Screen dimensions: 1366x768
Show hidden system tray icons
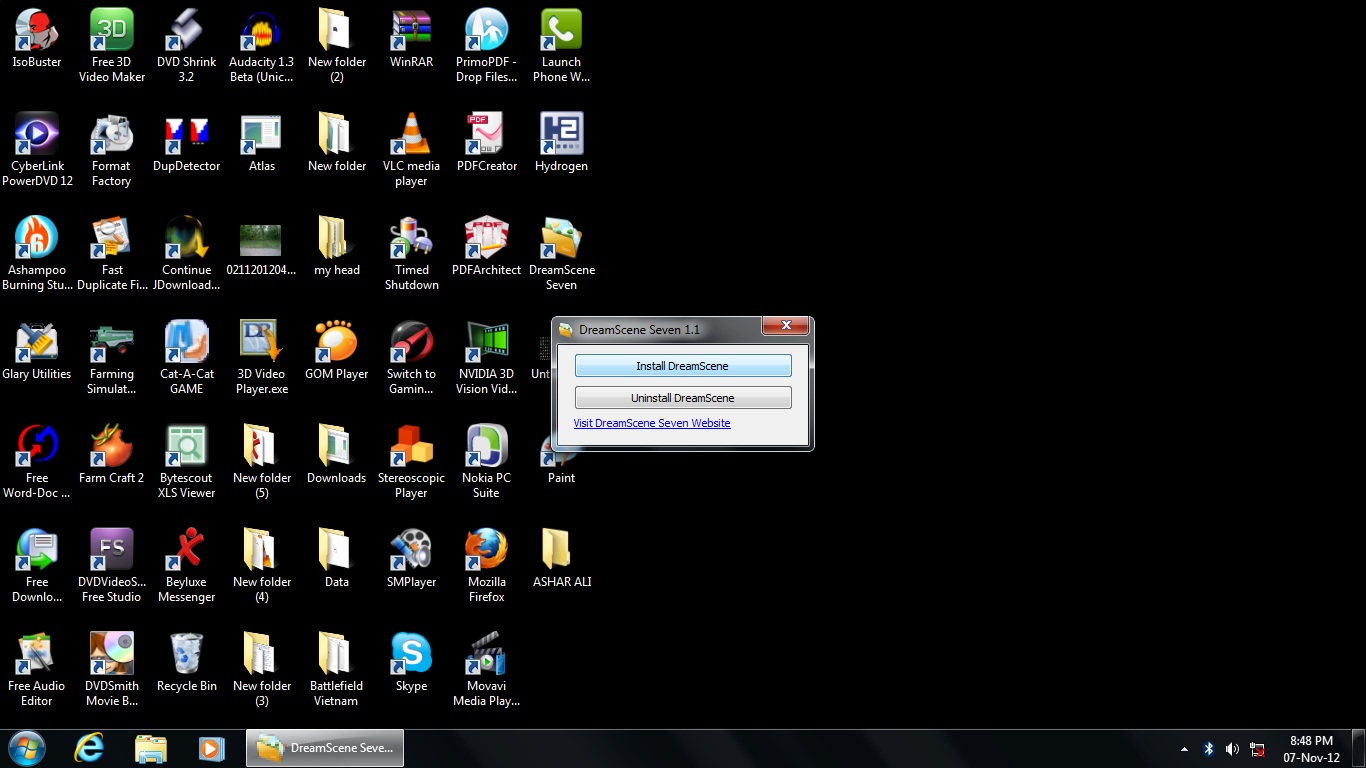(1185, 749)
